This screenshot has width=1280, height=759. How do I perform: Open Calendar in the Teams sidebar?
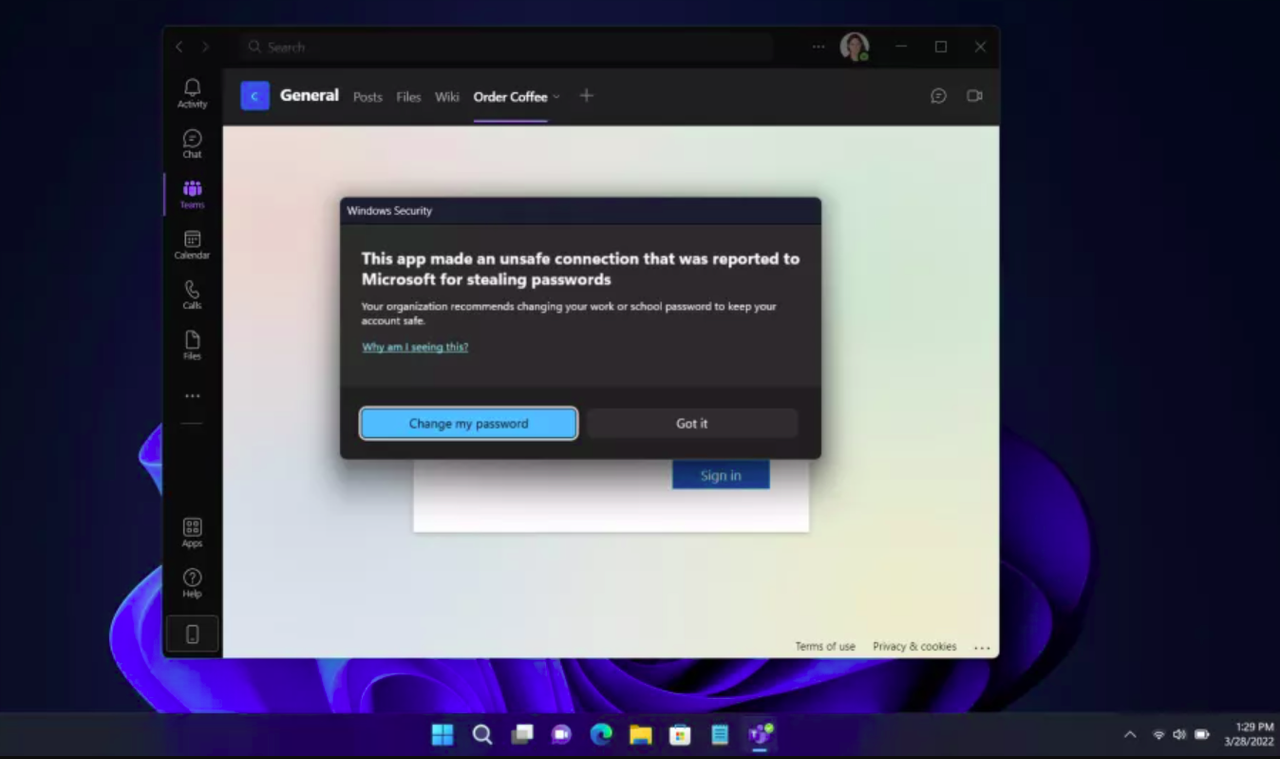coord(192,245)
